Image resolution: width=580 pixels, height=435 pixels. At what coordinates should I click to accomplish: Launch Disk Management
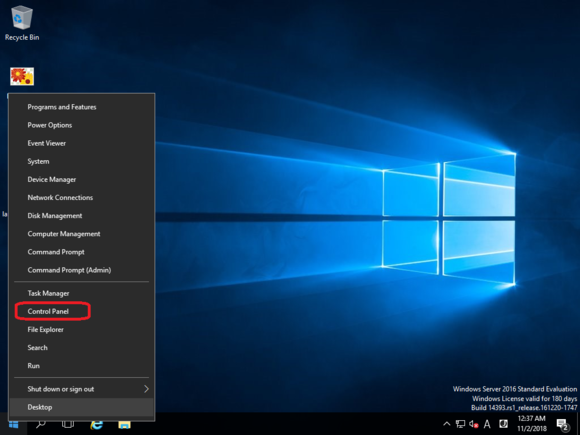[81, 216]
